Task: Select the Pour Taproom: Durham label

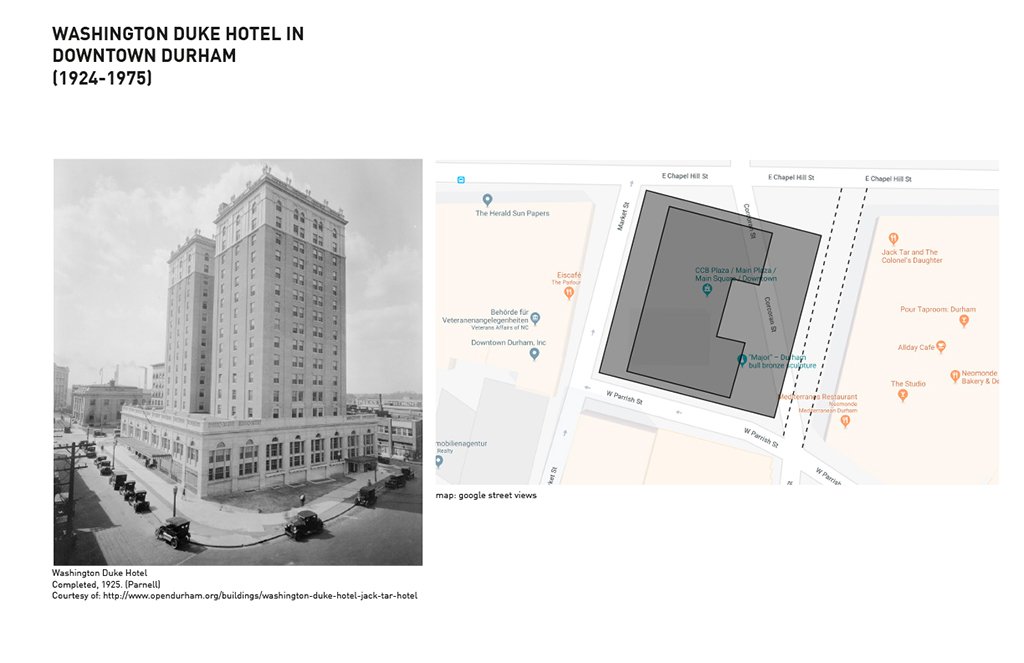Action: [x=938, y=309]
